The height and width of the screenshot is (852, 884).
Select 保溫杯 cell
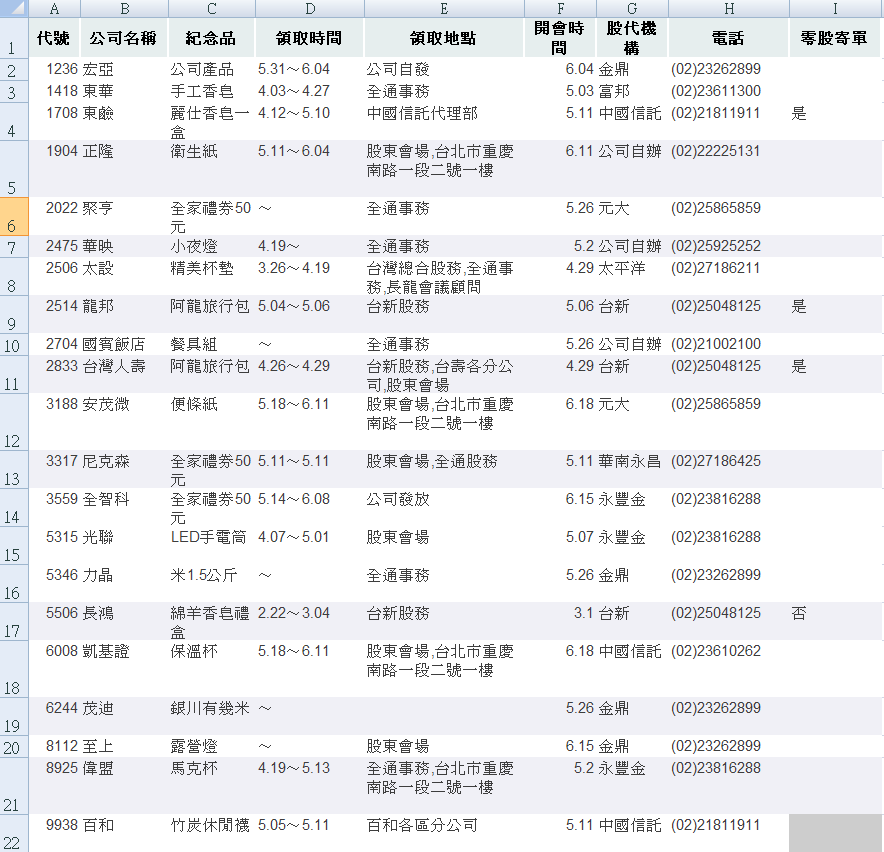coord(211,668)
